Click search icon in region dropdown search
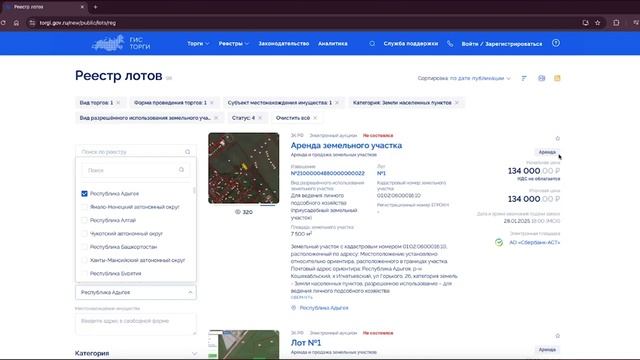Image resolution: width=640 pixels, height=360 pixels. [181, 170]
